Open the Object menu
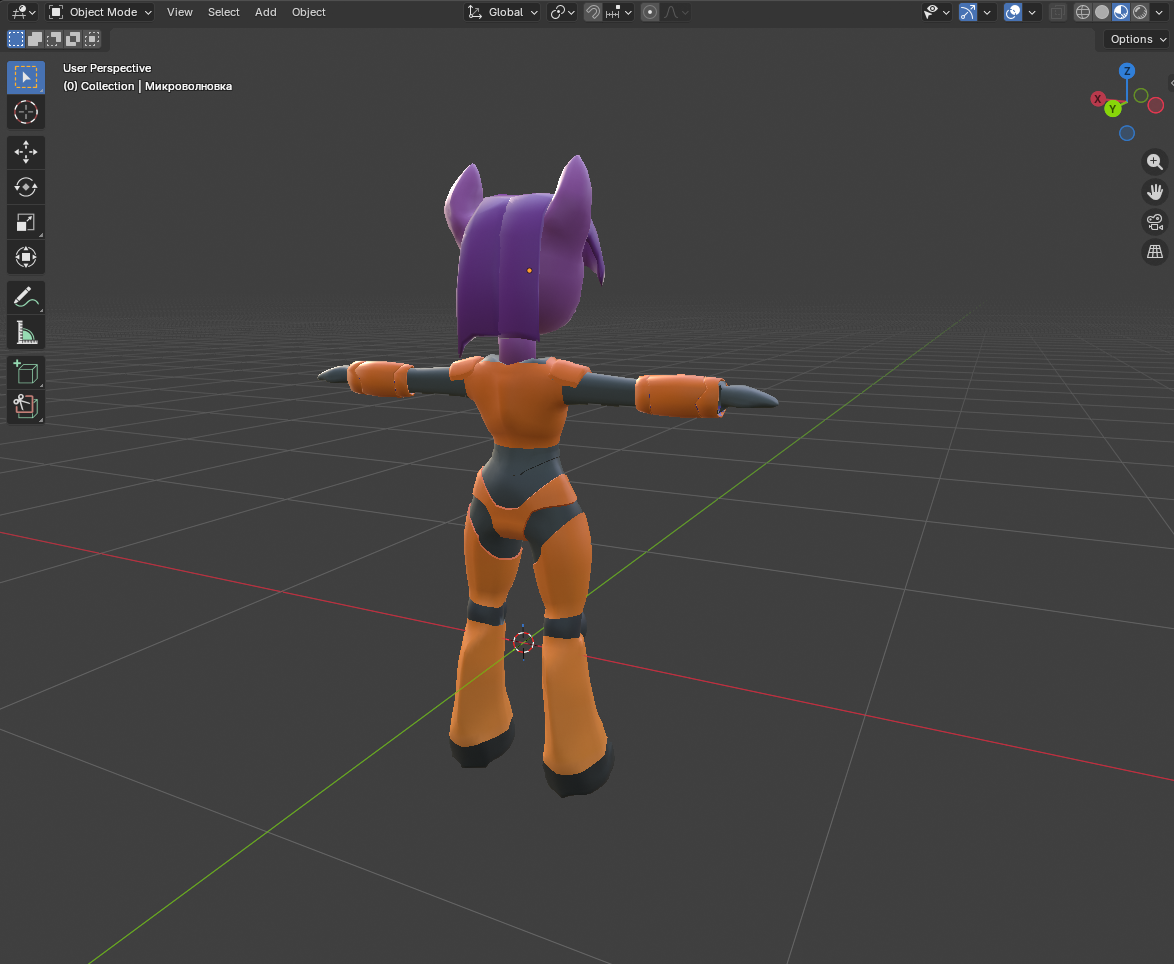The image size is (1174, 964). pyautogui.click(x=308, y=12)
